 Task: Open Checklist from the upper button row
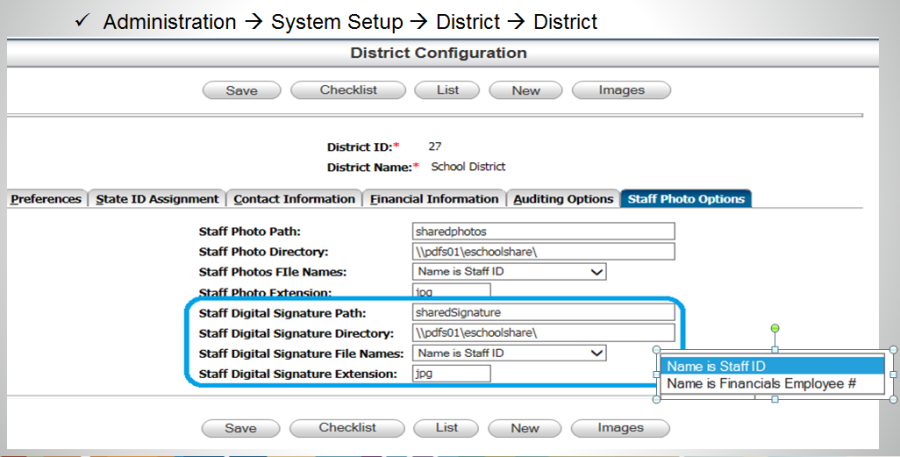pos(348,90)
